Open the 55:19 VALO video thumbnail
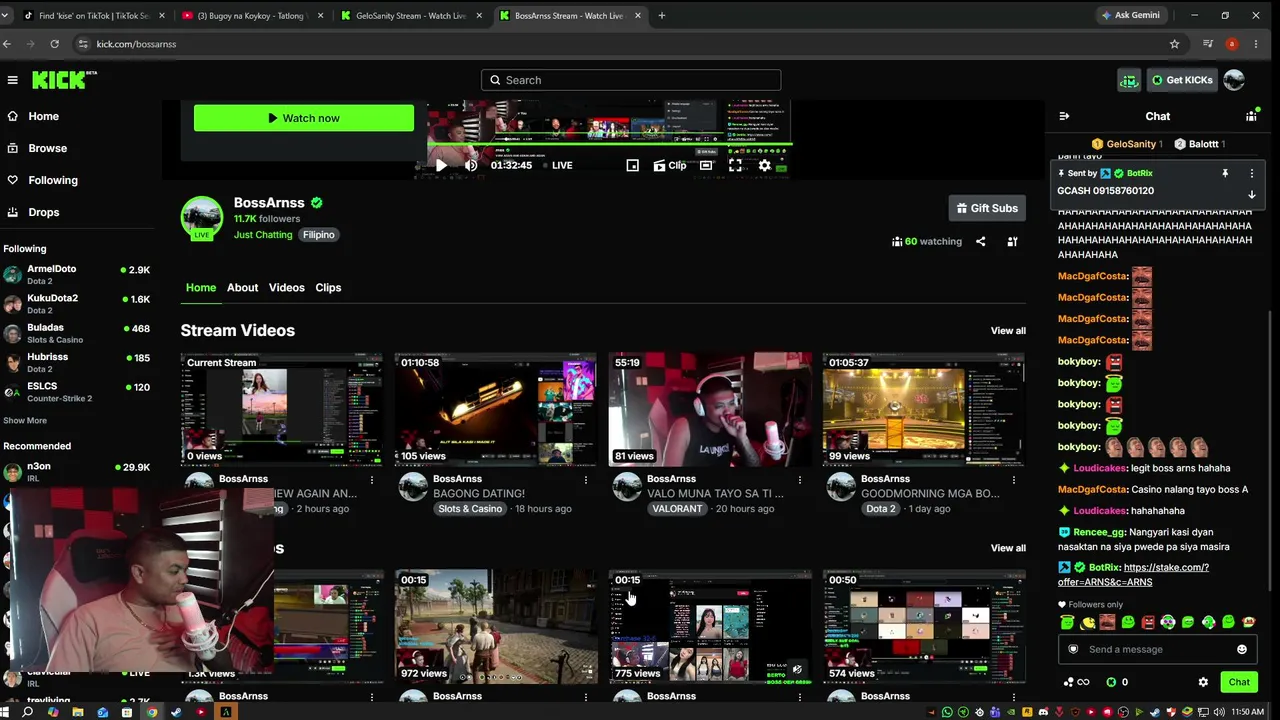The height and width of the screenshot is (720, 1280). tap(710, 409)
